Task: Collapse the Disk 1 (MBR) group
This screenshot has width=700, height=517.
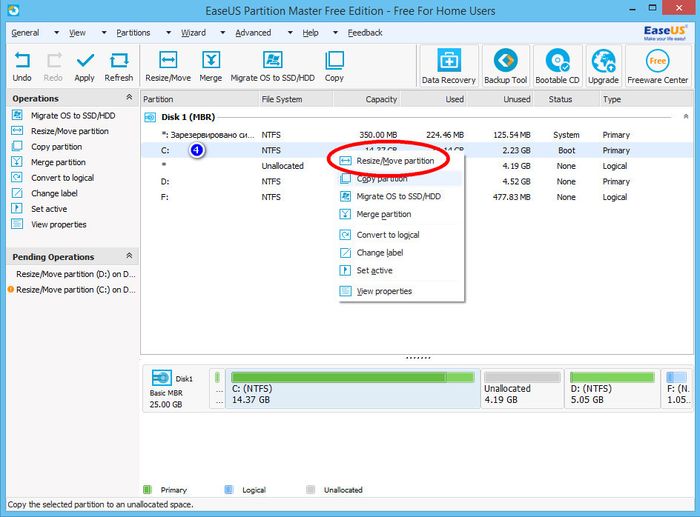Action: pyautogui.click(x=686, y=117)
